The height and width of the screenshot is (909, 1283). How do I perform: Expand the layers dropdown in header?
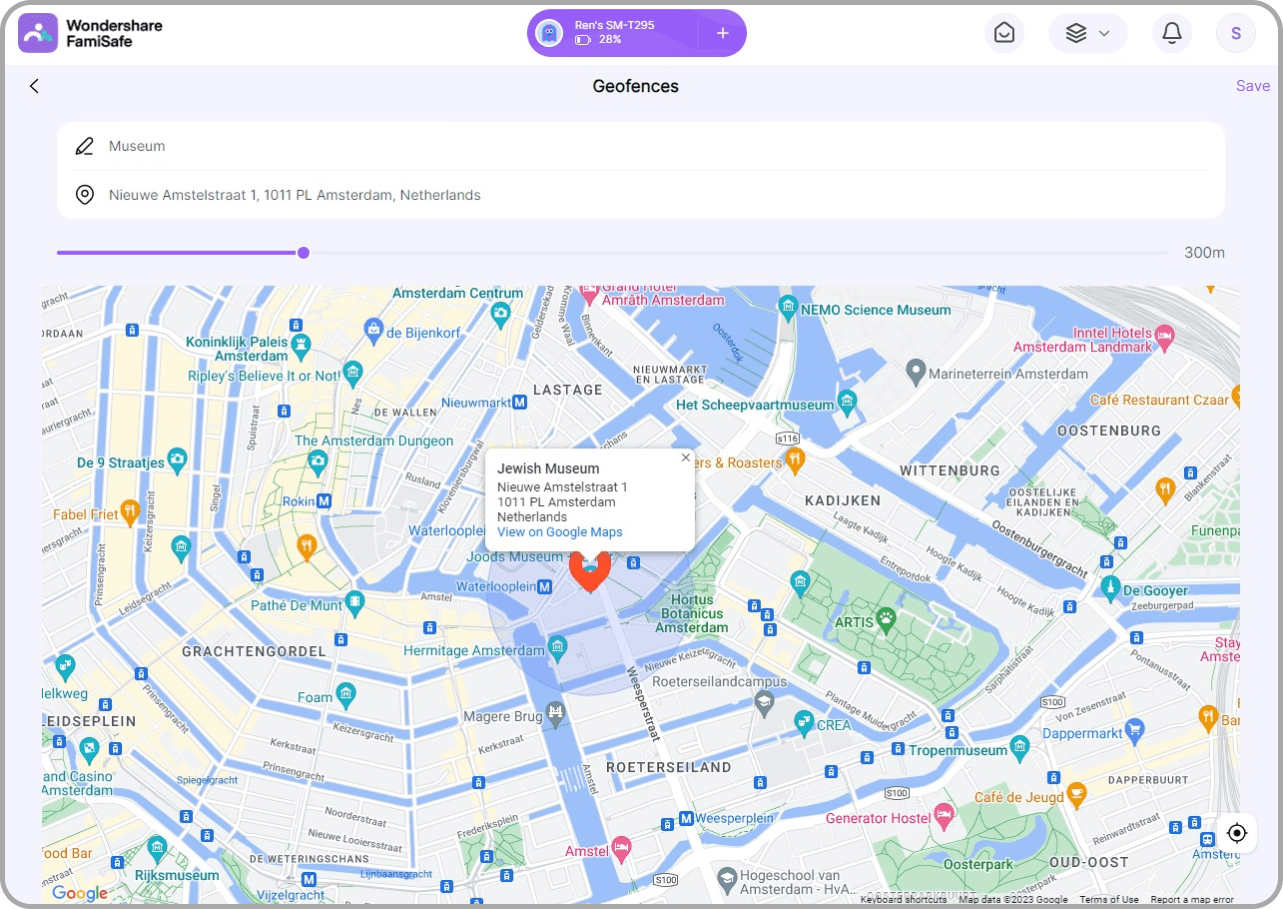(1088, 33)
